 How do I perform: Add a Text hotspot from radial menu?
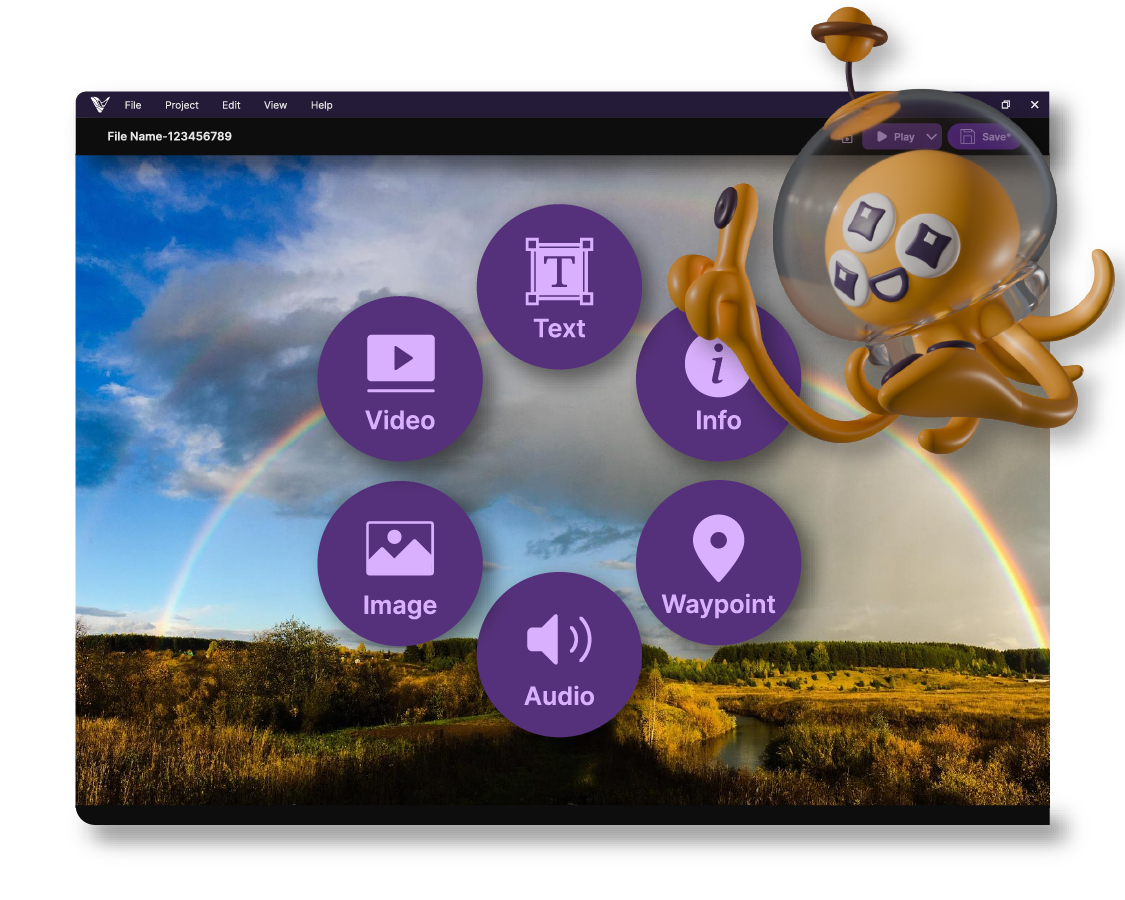559,287
